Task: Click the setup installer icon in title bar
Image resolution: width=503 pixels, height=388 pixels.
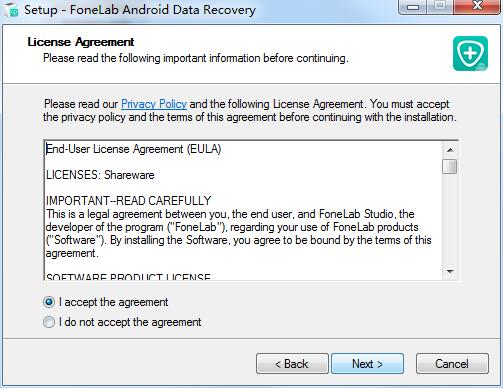Action: click(11, 9)
